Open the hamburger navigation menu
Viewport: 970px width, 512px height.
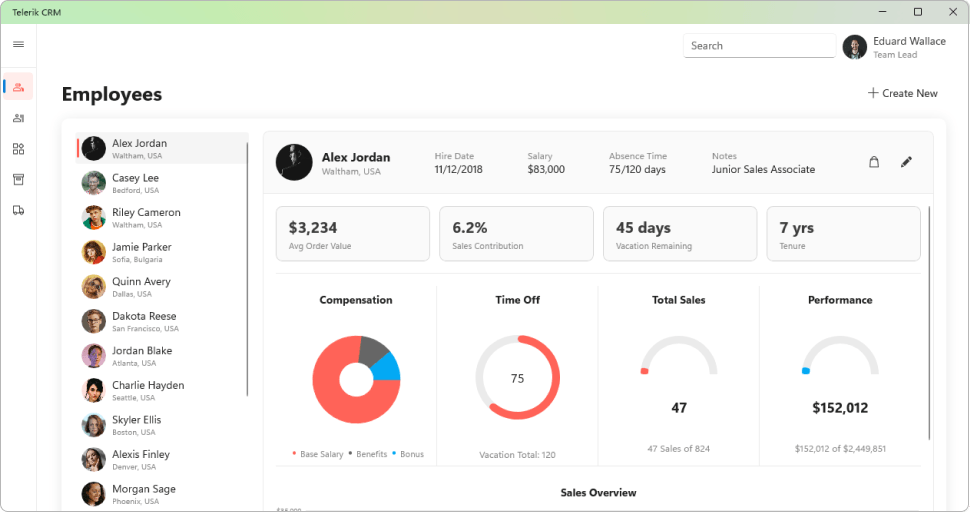point(19,45)
